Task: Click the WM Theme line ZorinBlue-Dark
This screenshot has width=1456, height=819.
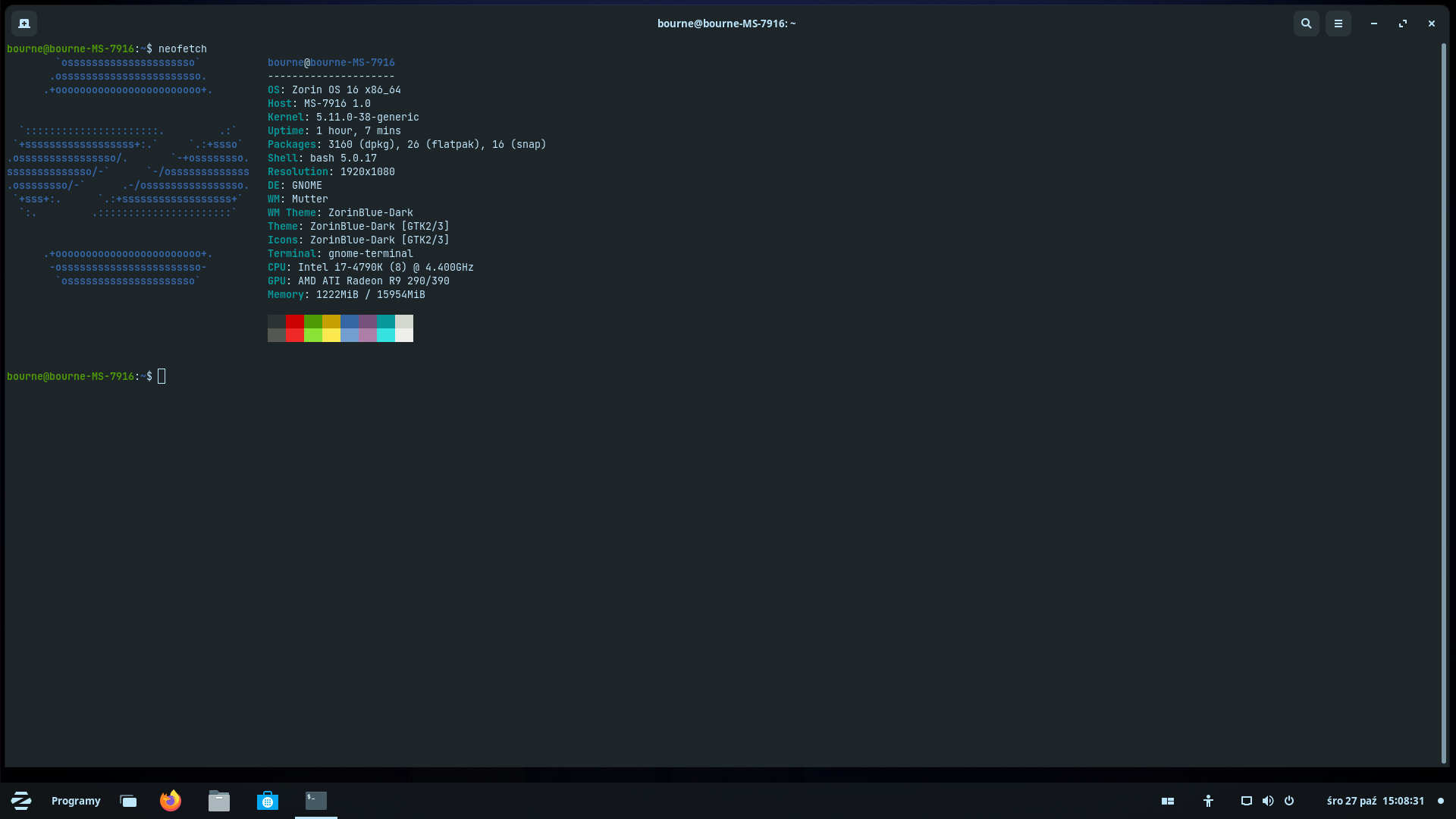Action: click(340, 212)
